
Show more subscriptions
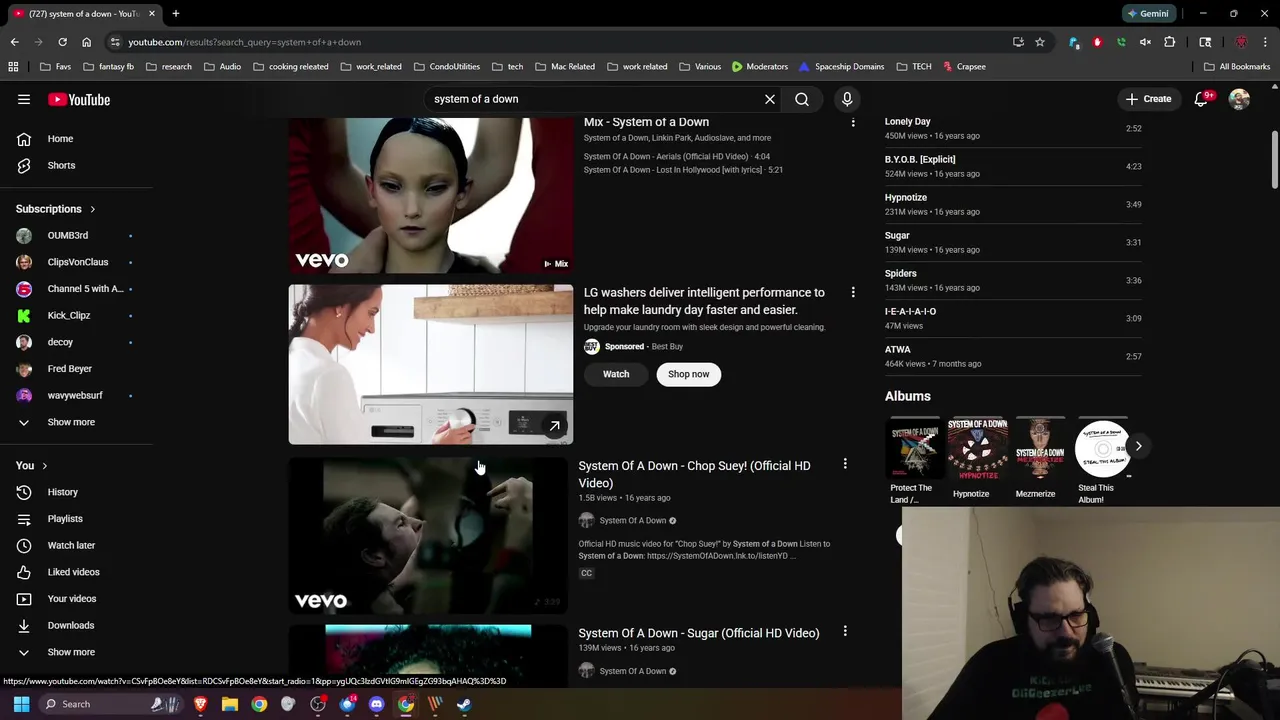(71, 422)
